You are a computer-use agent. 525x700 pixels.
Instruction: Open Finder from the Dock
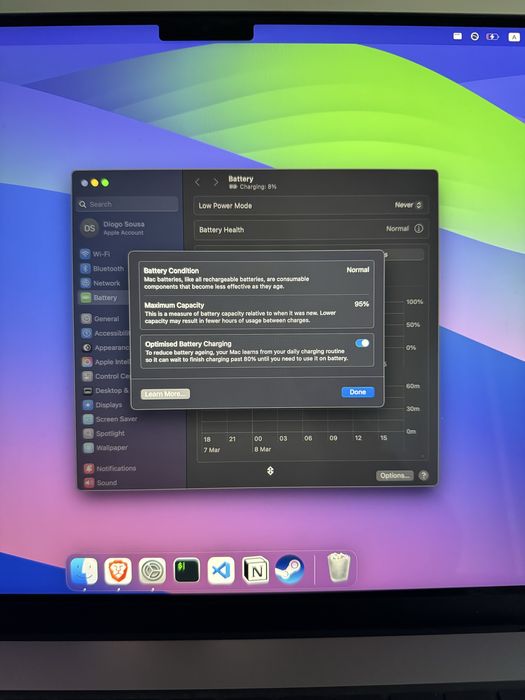tap(84, 571)
